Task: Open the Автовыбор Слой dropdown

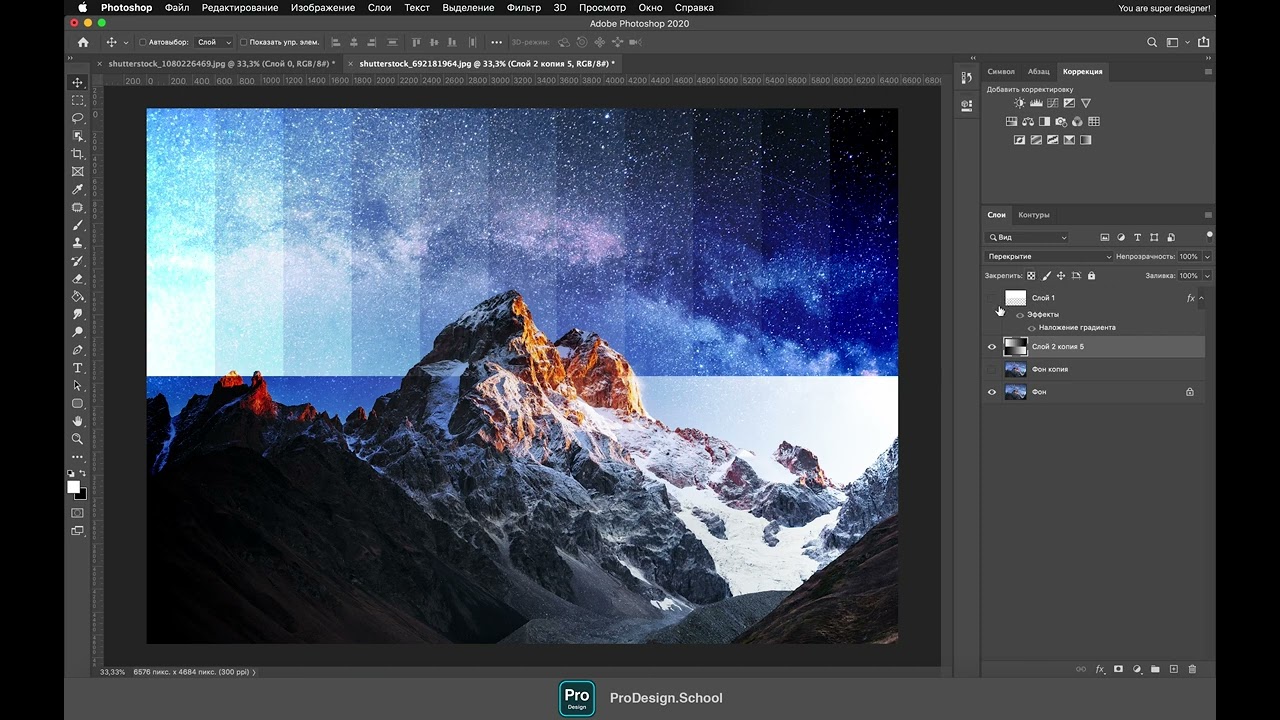Action: click(x=214, y=43)
